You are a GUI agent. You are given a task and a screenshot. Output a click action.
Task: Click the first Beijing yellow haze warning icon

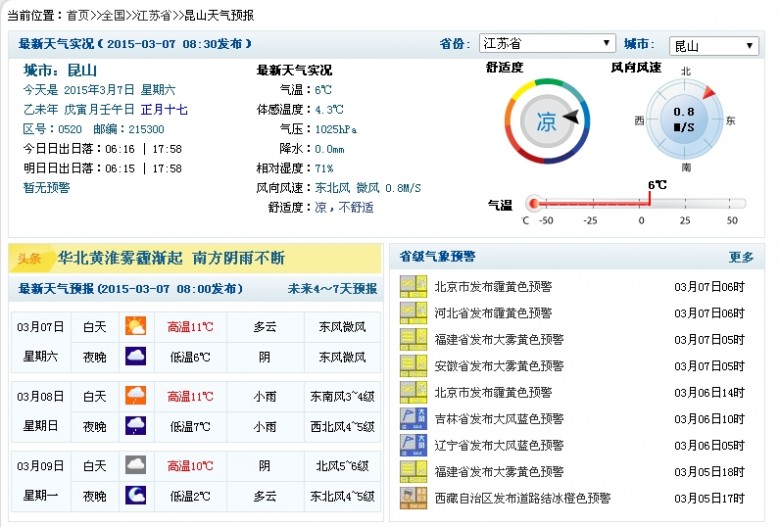pyautogui.click(x=413, y=287)
